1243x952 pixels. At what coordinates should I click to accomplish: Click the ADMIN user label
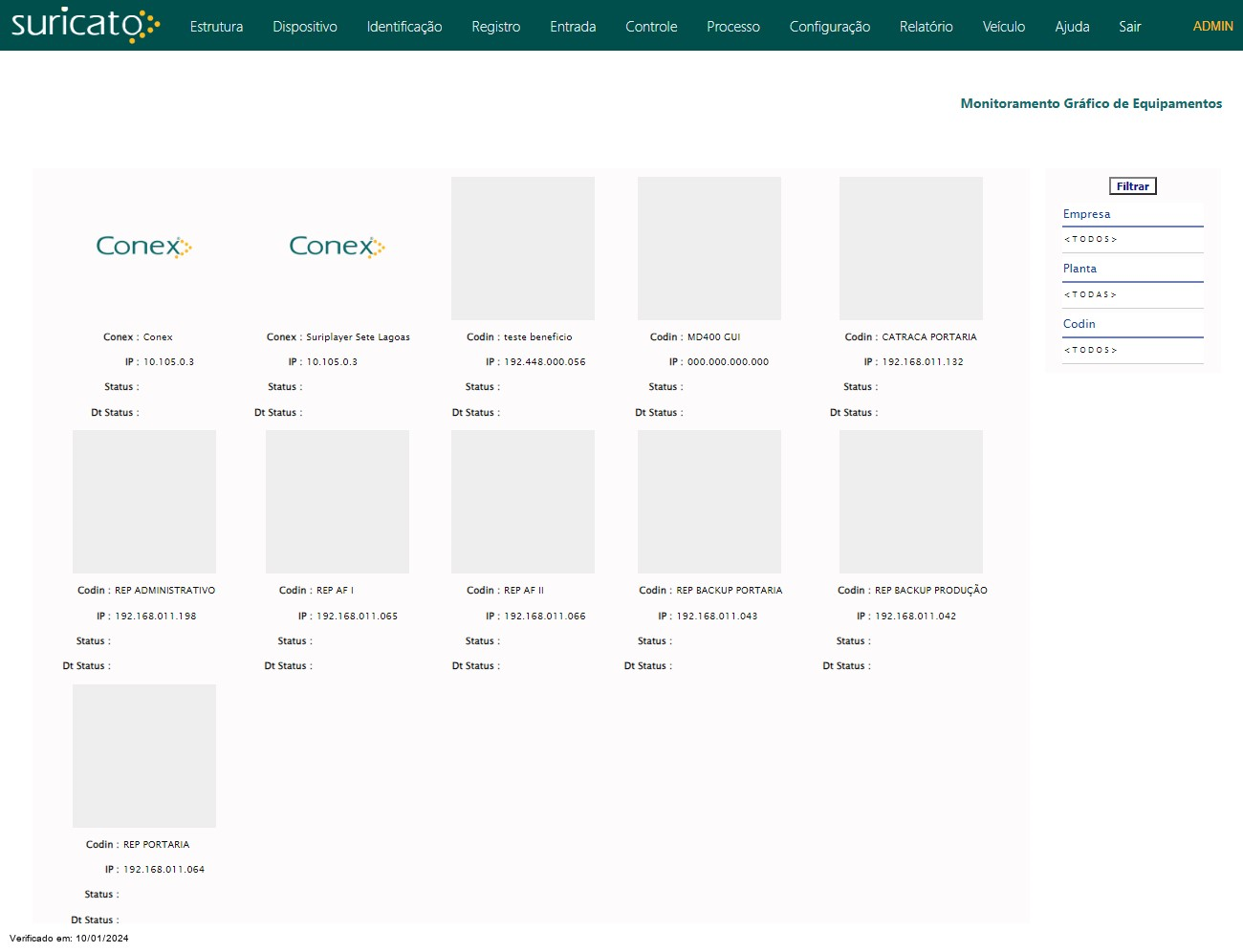1212,27
